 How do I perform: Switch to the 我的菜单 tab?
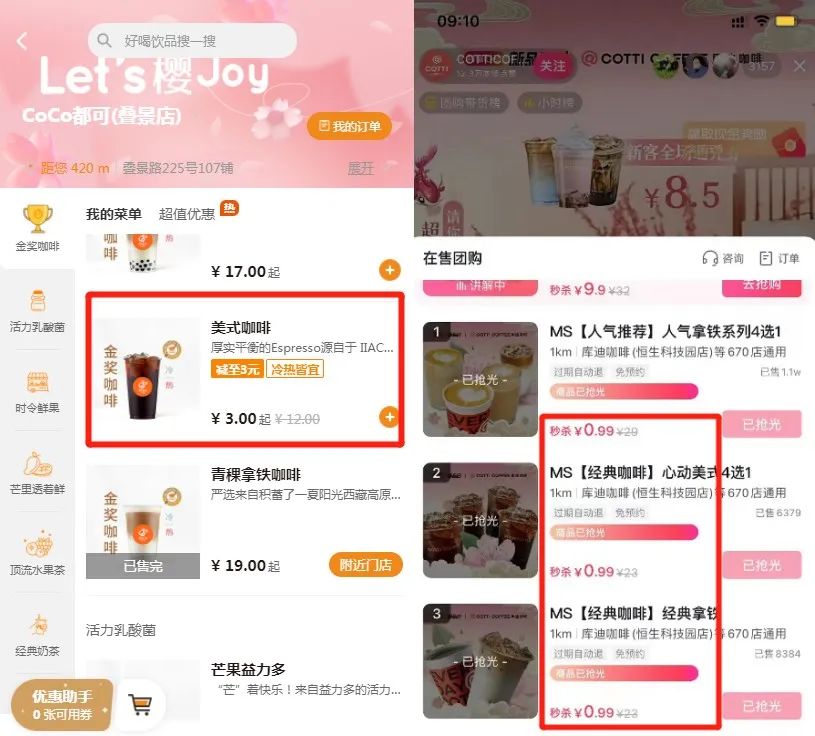click(113, 214)
